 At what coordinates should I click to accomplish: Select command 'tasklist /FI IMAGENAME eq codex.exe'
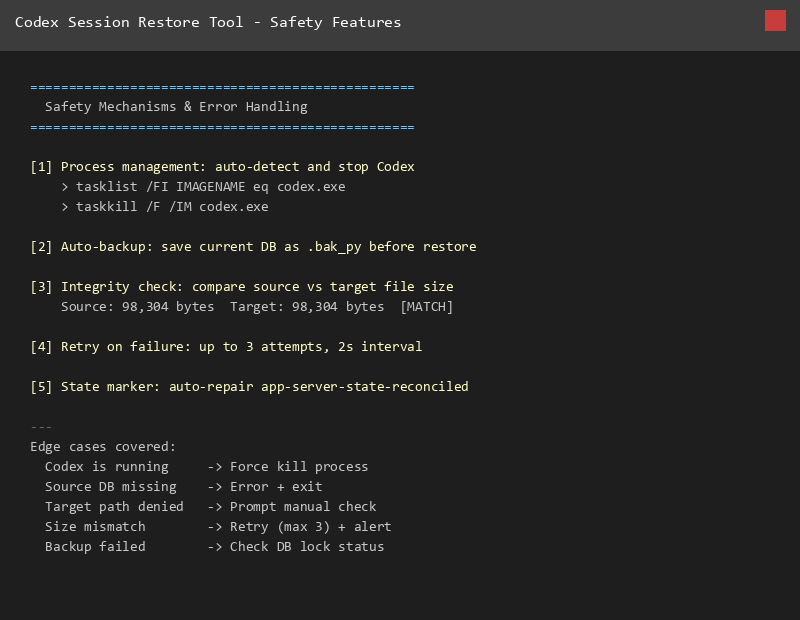coord(211,187)
